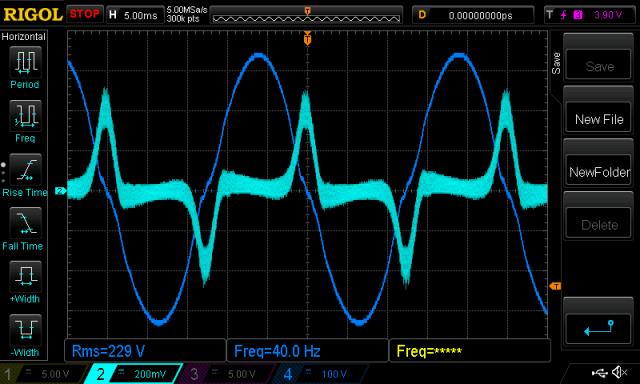640x384 pixels.
Task: Click the orange trigger level marker
Action: pos(555,286)
